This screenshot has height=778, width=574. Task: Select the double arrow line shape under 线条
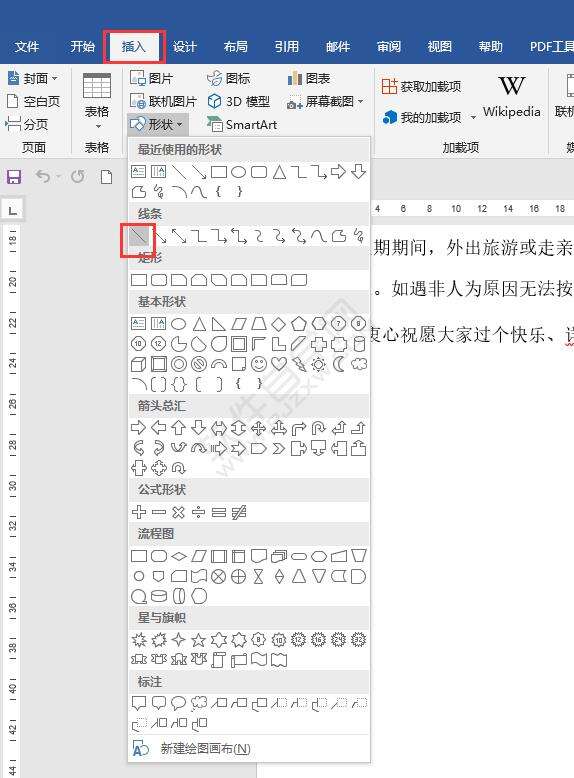point(179,236)
